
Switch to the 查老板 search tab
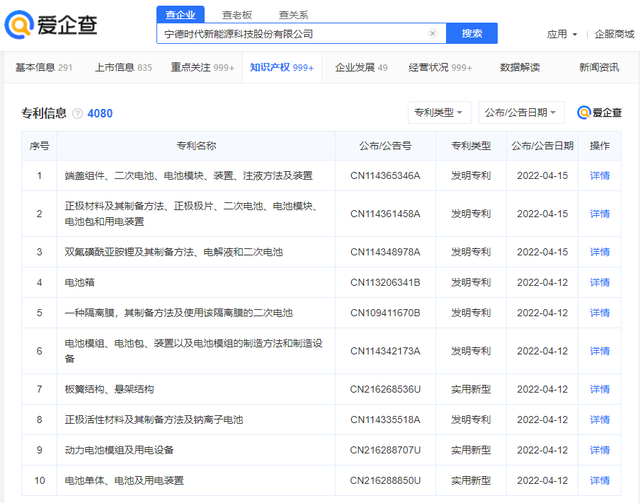point(237,14)
